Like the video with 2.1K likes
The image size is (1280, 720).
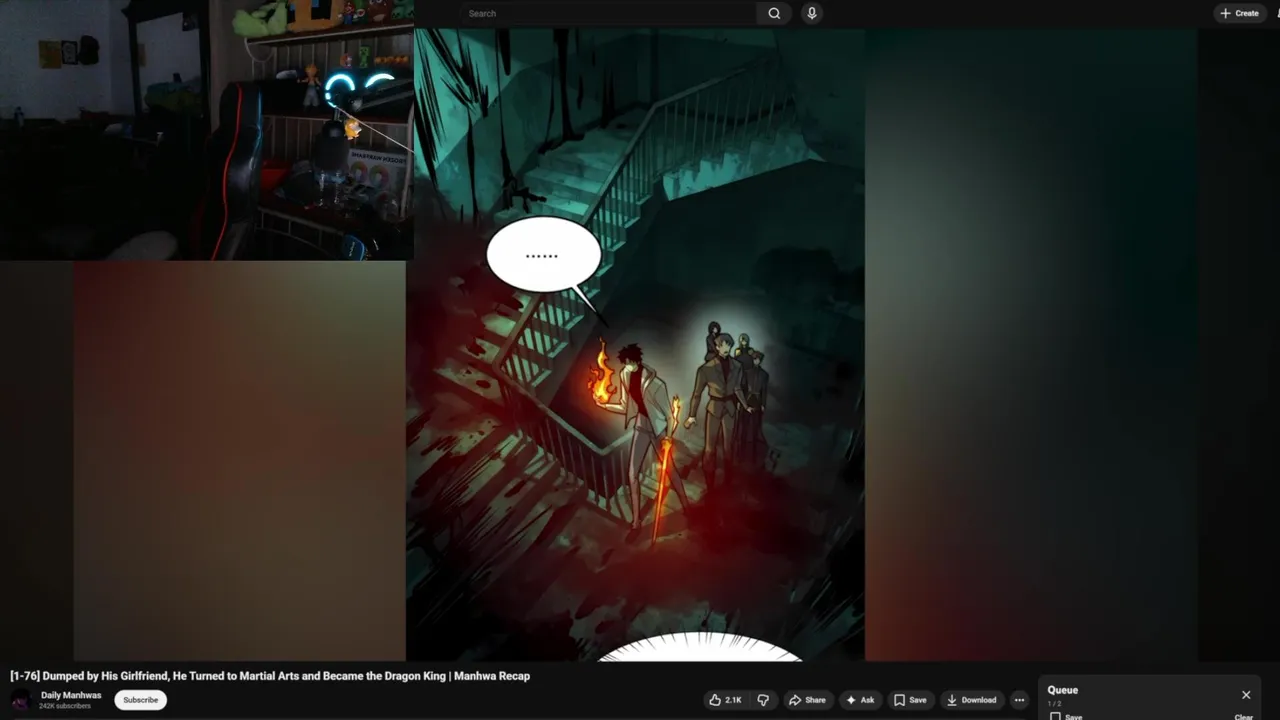726,700
